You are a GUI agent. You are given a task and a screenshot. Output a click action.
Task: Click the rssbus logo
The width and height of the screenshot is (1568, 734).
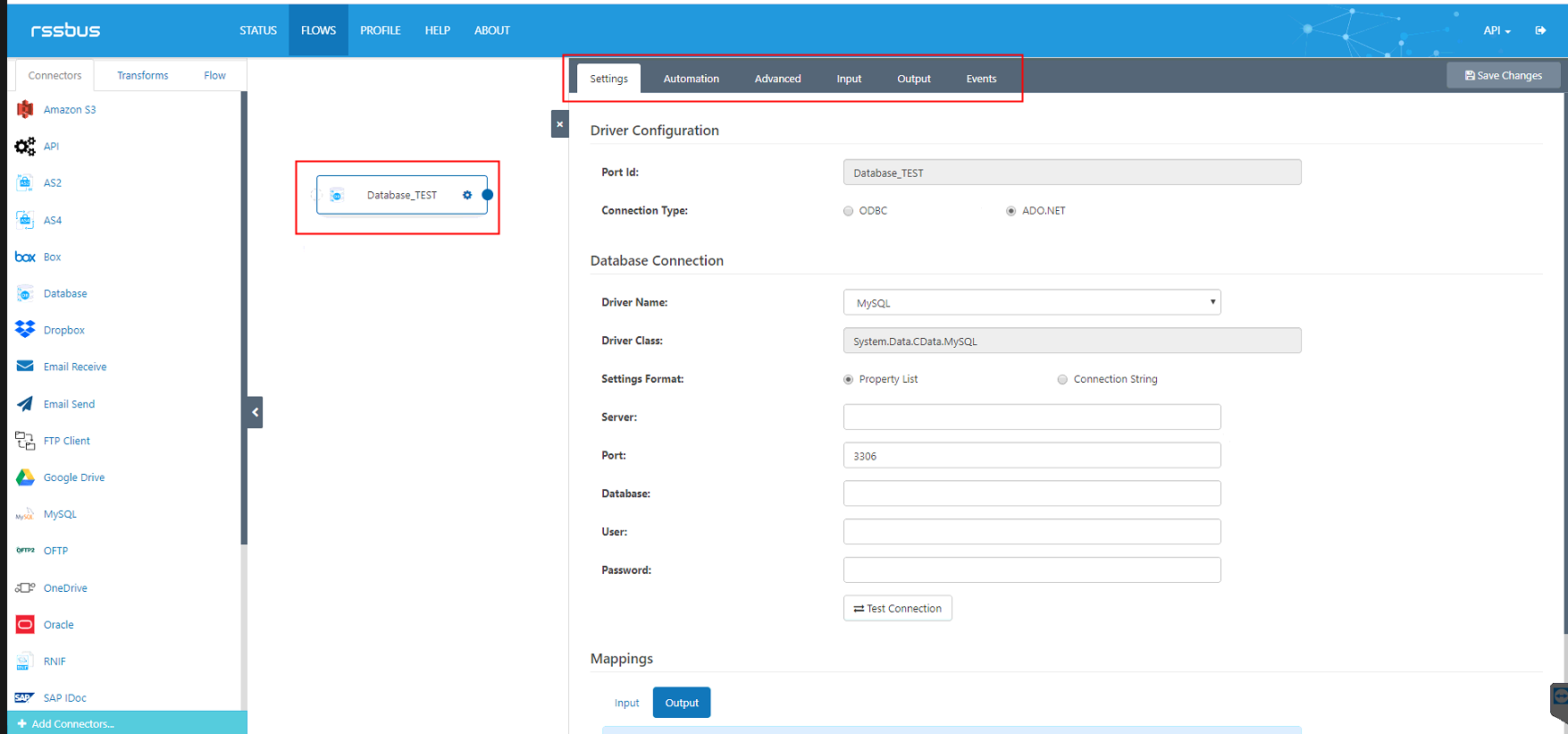[x=65, y=30]
